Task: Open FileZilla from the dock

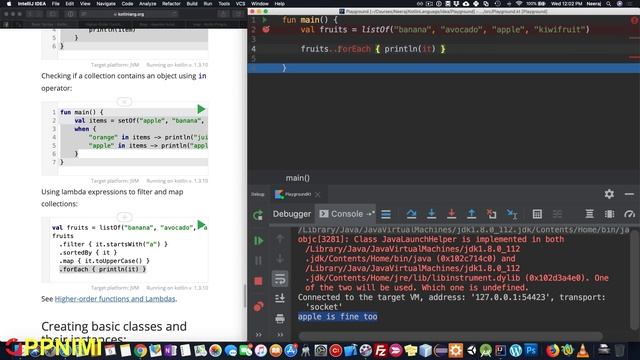Action: pyautogui.click(x=380, y=350)
